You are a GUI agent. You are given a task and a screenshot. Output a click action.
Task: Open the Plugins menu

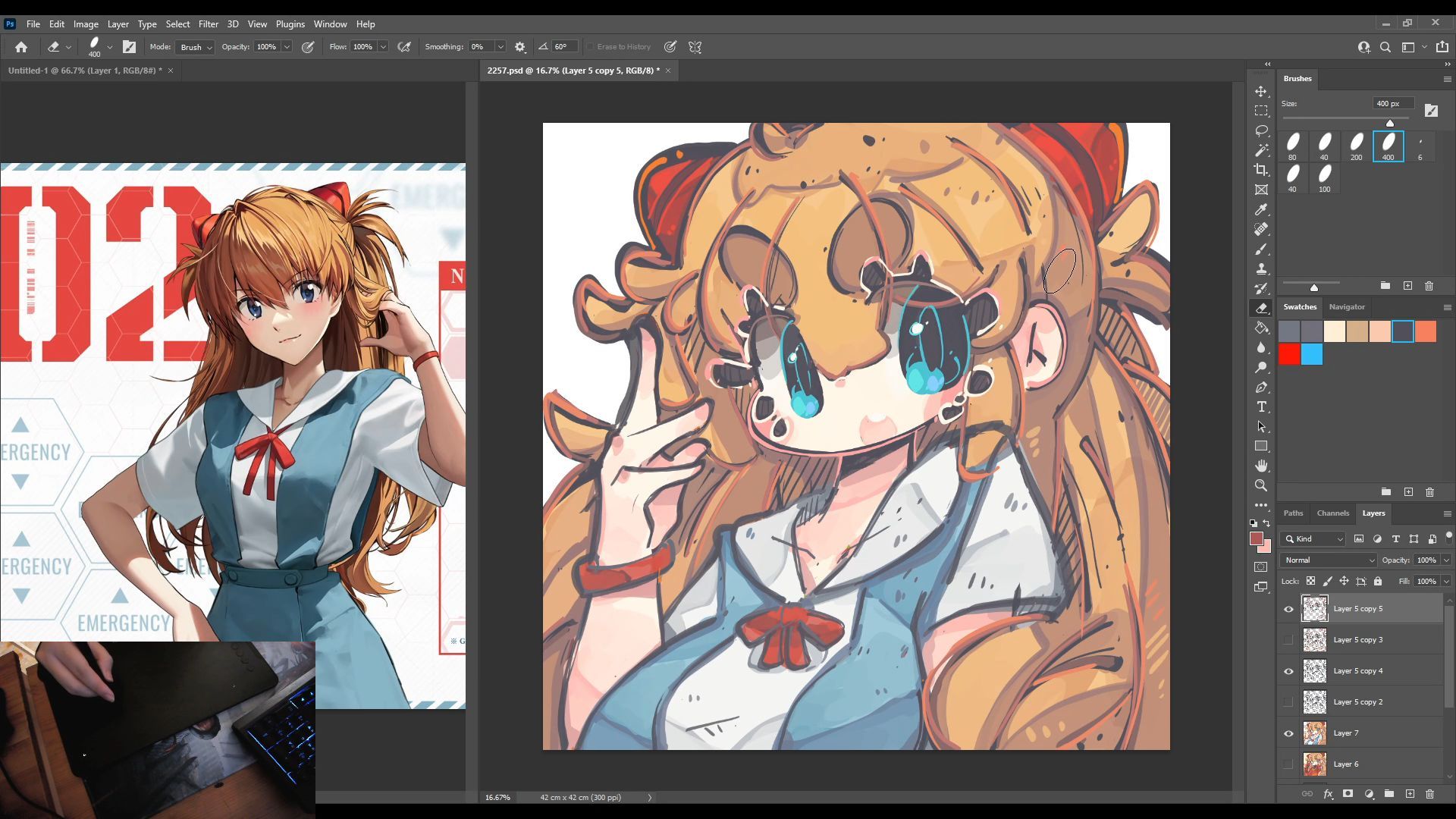click(290, 24)
